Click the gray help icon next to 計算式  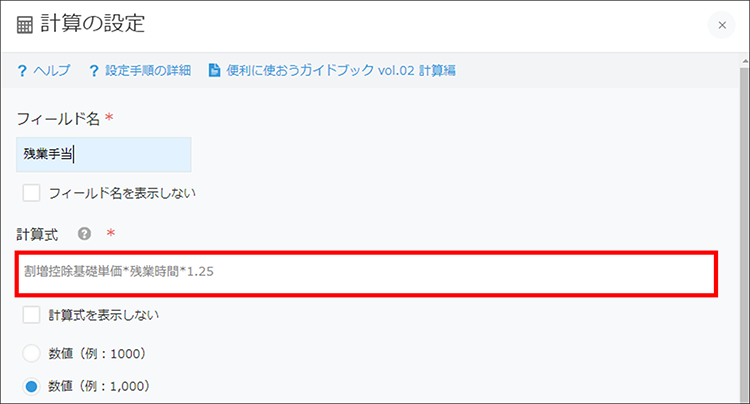tap(84, 234)
